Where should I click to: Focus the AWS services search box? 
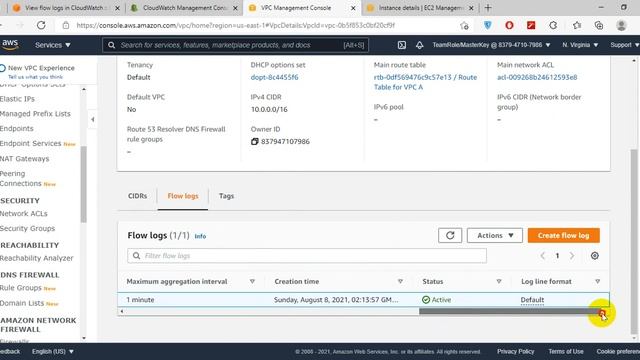[236, 45]
